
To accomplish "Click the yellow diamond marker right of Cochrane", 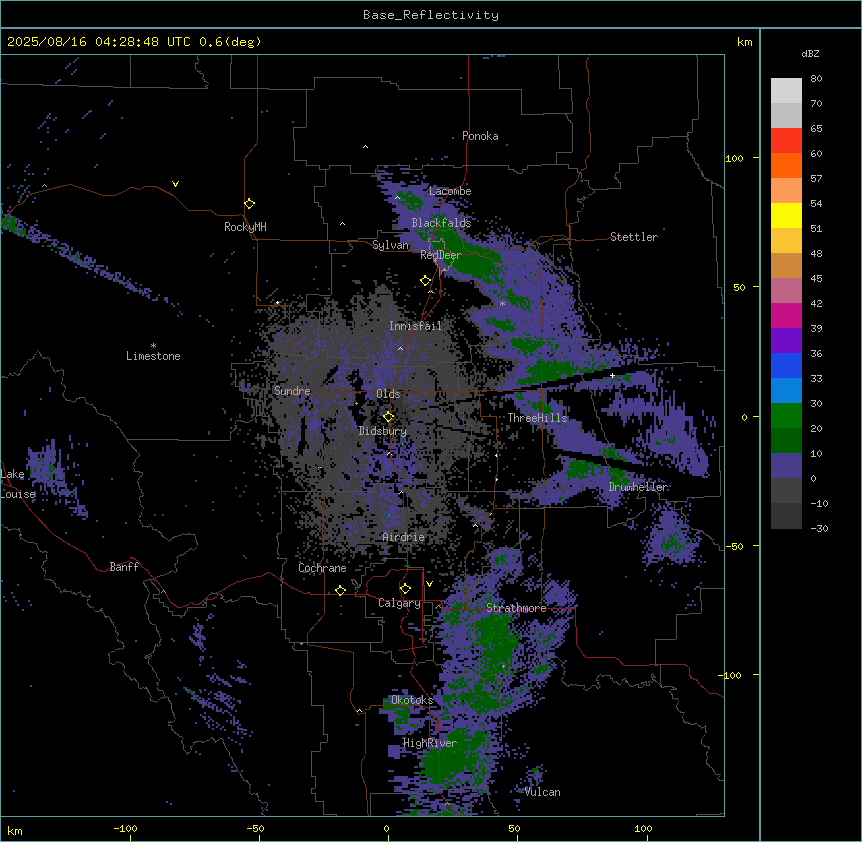I will click(340, 590).
